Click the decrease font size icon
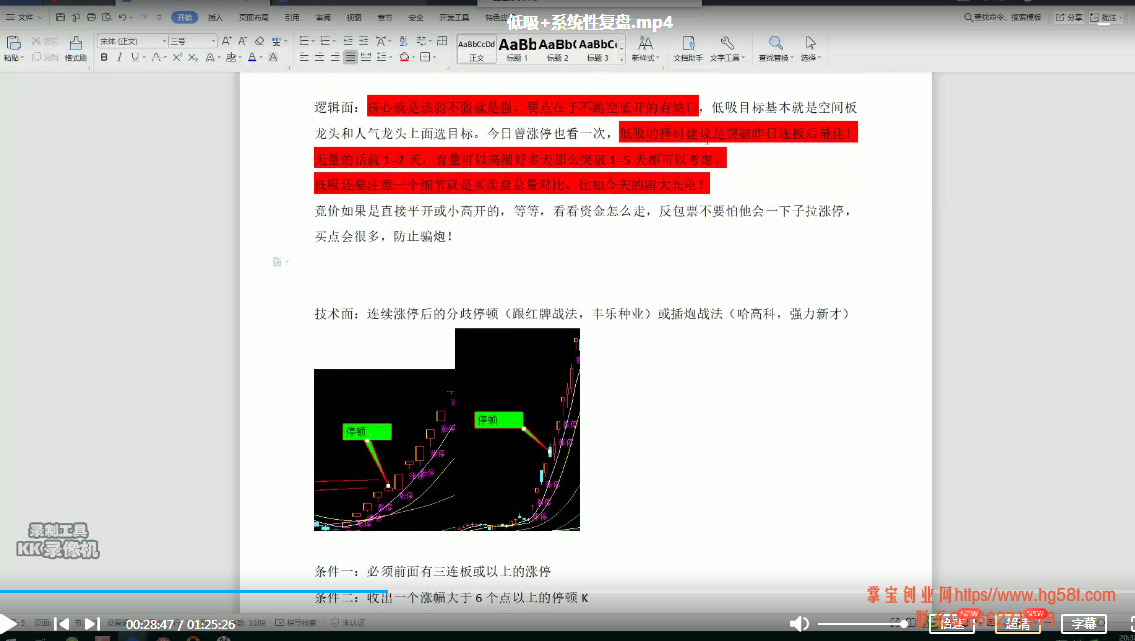 242,41
